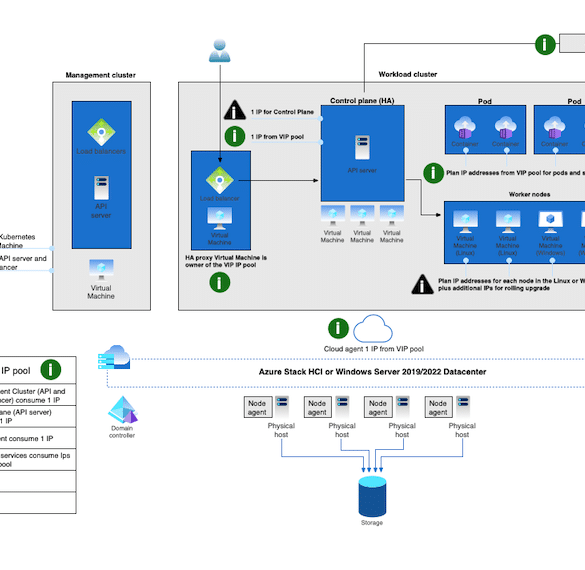The image size is (585, 570).
Task: Click the 'Plan IP addresses from VIP pool for pods' text
Action: tap(515, 173)
